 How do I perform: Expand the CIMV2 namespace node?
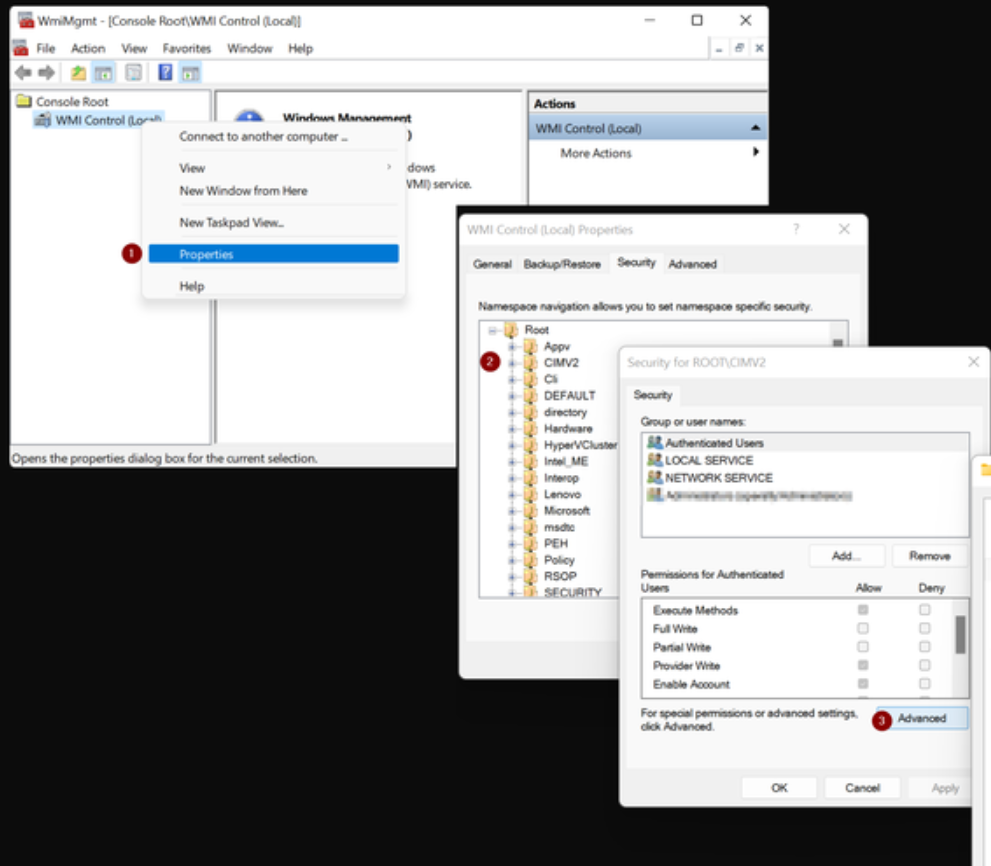coord(512,363)
